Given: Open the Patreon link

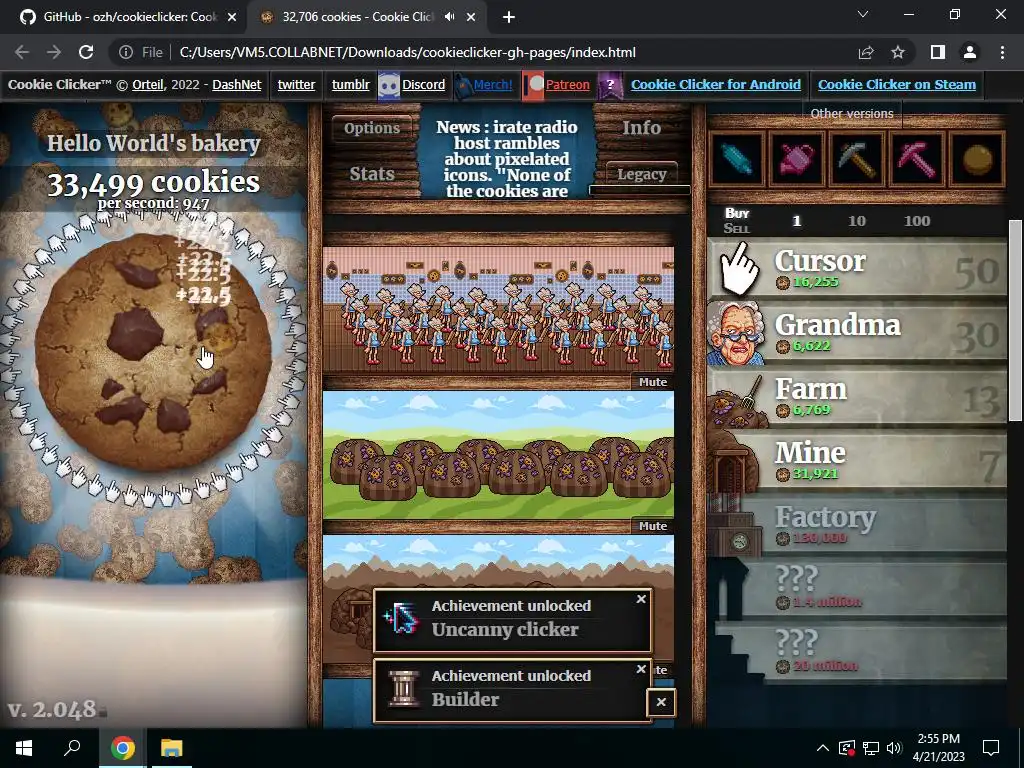Looking at the screenshot, I should coord(568,84).
